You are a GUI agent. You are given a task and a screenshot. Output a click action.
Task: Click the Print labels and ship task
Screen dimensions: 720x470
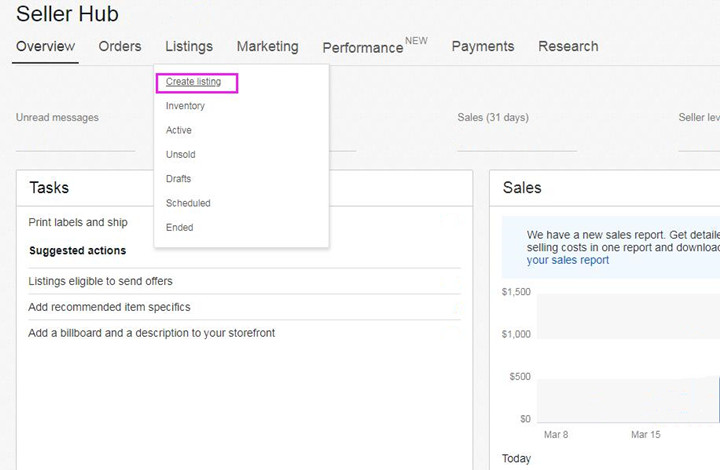[78, 222]
